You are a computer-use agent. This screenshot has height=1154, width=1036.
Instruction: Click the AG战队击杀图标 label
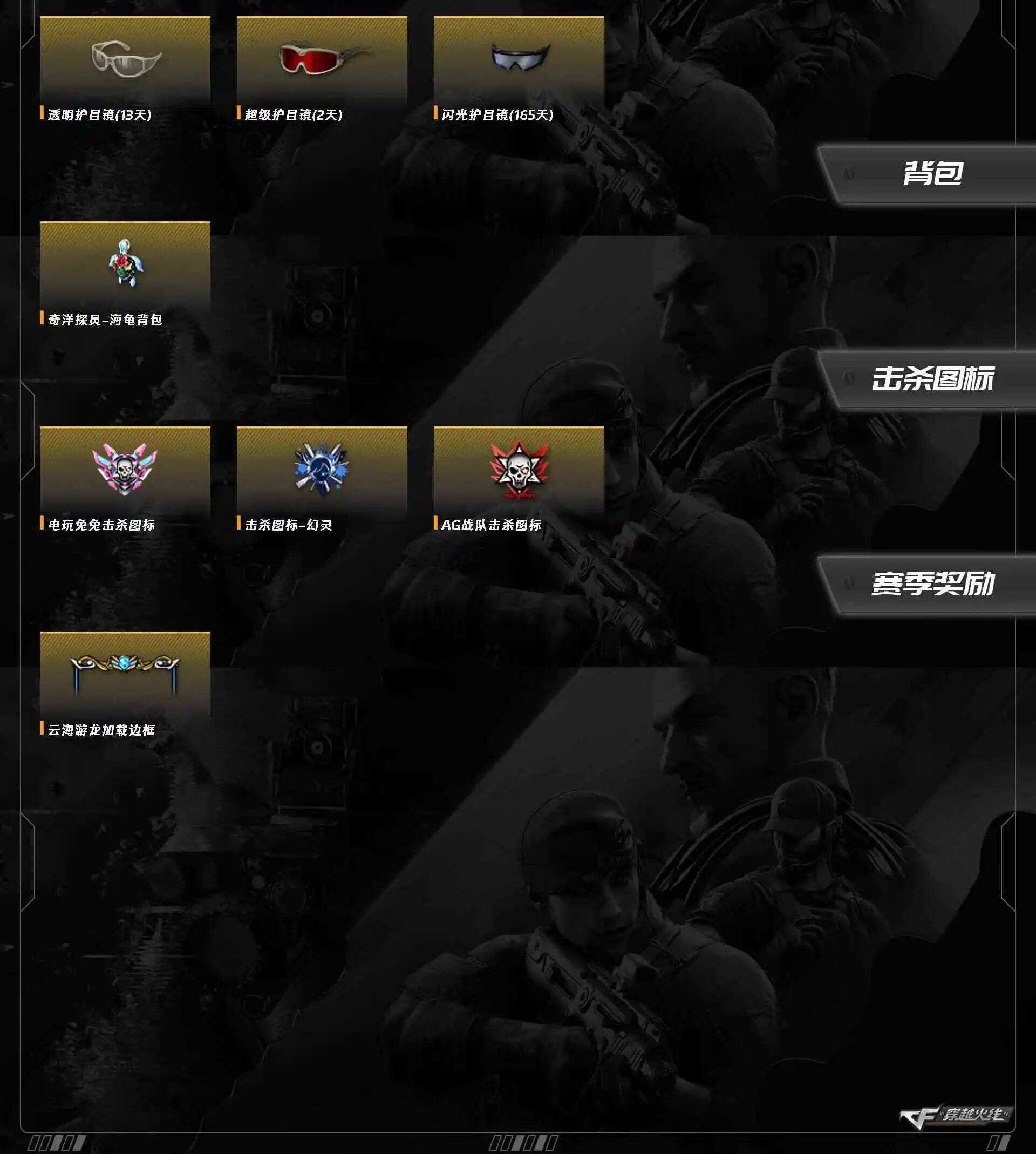click(x=491, y=525)
